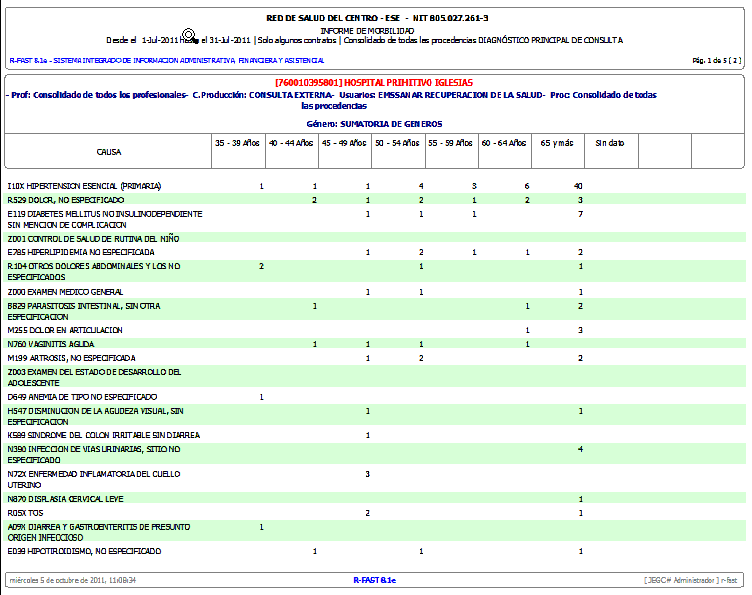
Task: Click the INFORME DE MORBILIDAD subtitle
Action: coord(367,31)
